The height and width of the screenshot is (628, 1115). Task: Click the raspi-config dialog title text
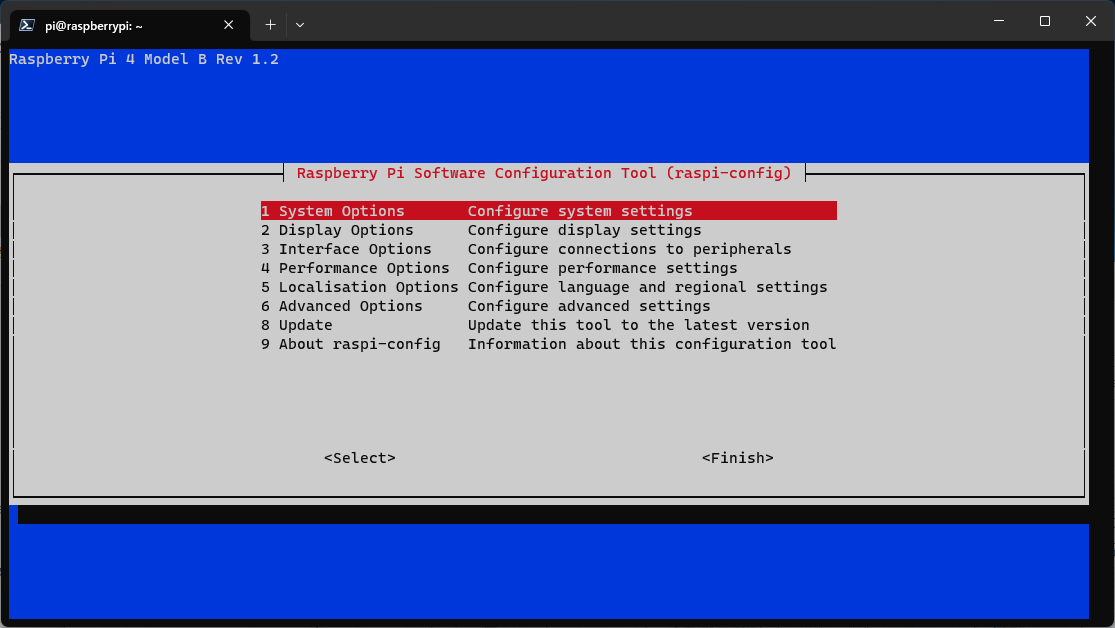click(x=544, y=173)
